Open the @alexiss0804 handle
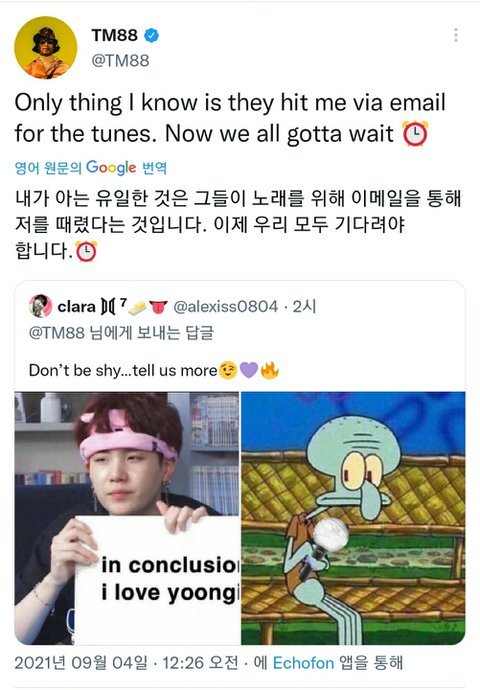 coord(226,306)
